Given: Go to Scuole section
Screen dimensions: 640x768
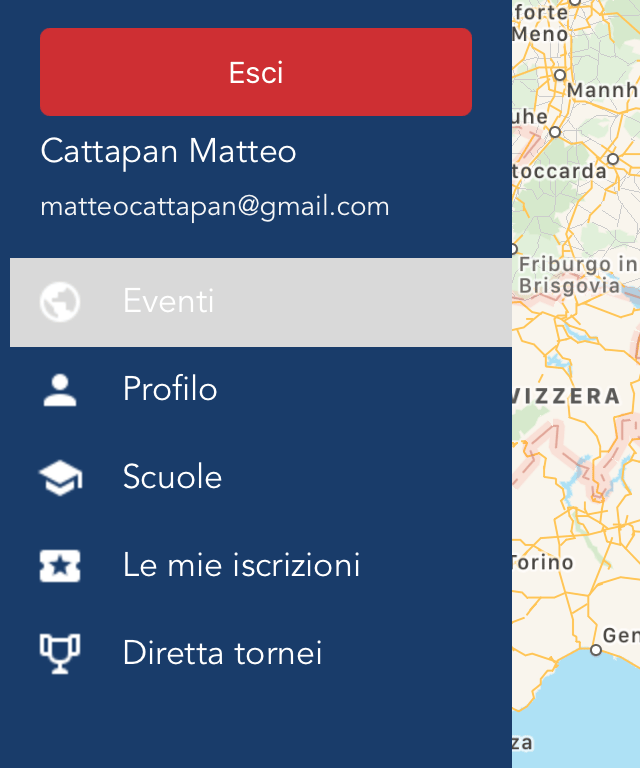Looking at the screenshot, I should 172,477.
